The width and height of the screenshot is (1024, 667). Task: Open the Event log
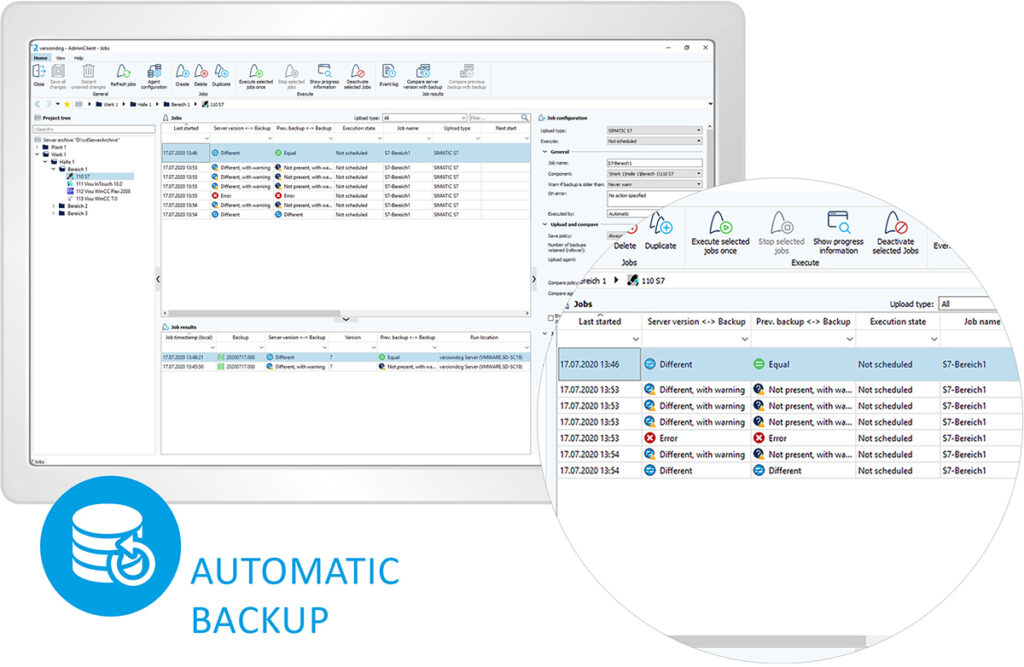[x=389, y=74]
